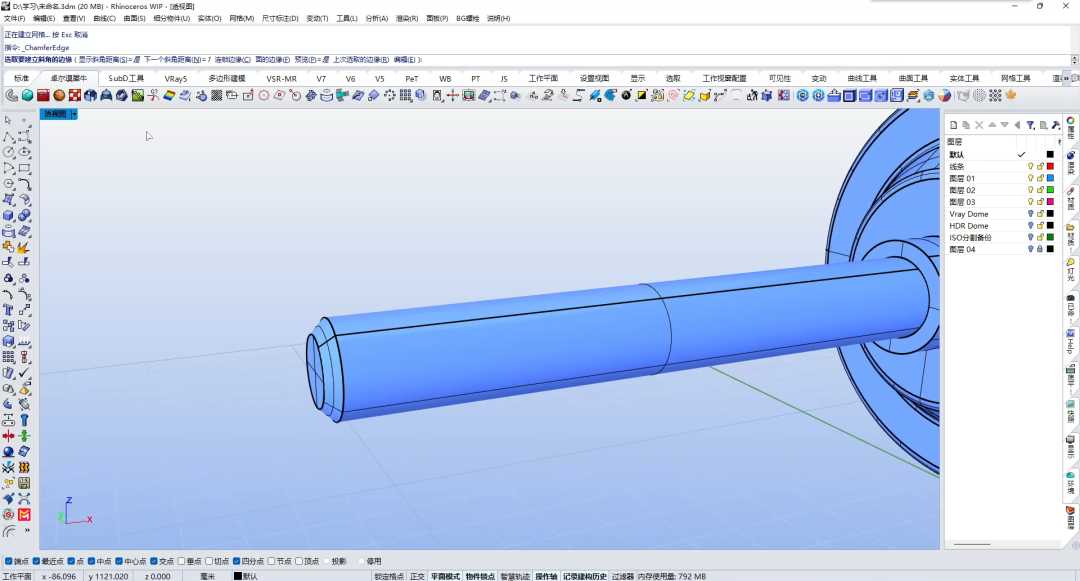The height and width of the screenshot is (581, 1080).
Task: Switch to the VRay5 toolbar tab
Action: [x=176, y=78]
